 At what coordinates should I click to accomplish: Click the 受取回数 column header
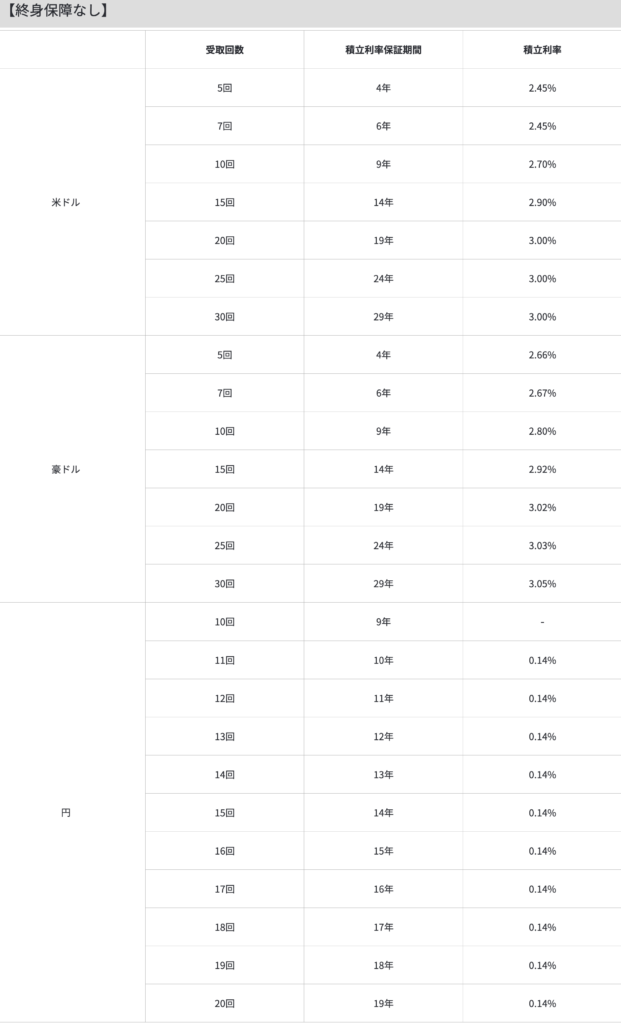pos(224,50)
